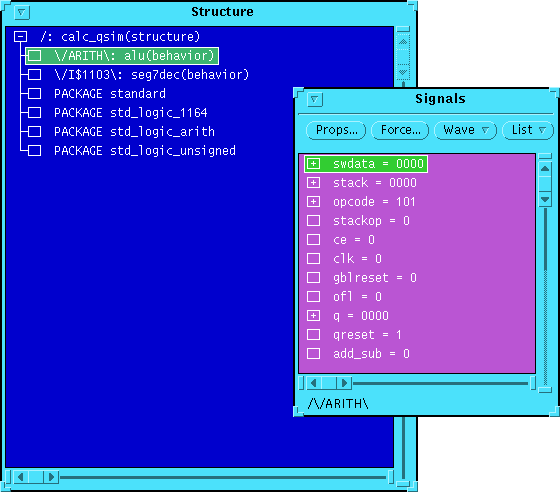The width and height of the screenshot is (560, 492).
Task: Select the stackop = 0 signal
Action: pyautogui.click(x=371, y=221)
